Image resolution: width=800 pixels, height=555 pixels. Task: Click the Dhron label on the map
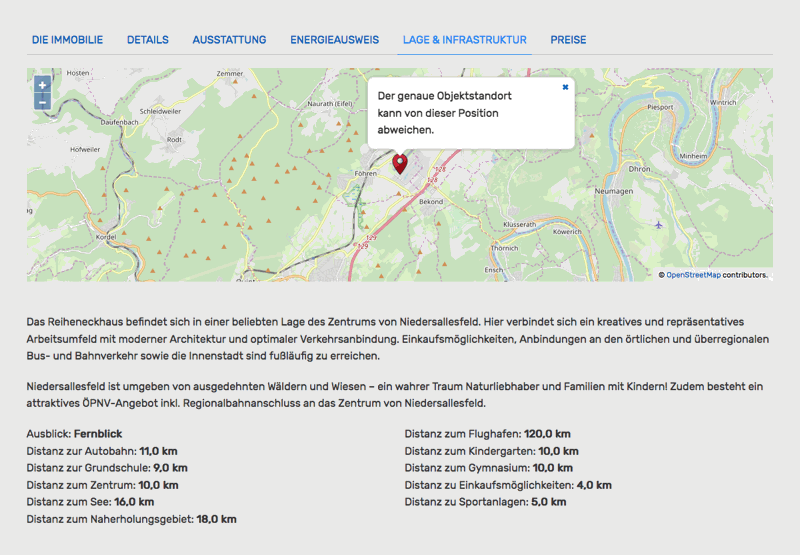tap(639, 169)
